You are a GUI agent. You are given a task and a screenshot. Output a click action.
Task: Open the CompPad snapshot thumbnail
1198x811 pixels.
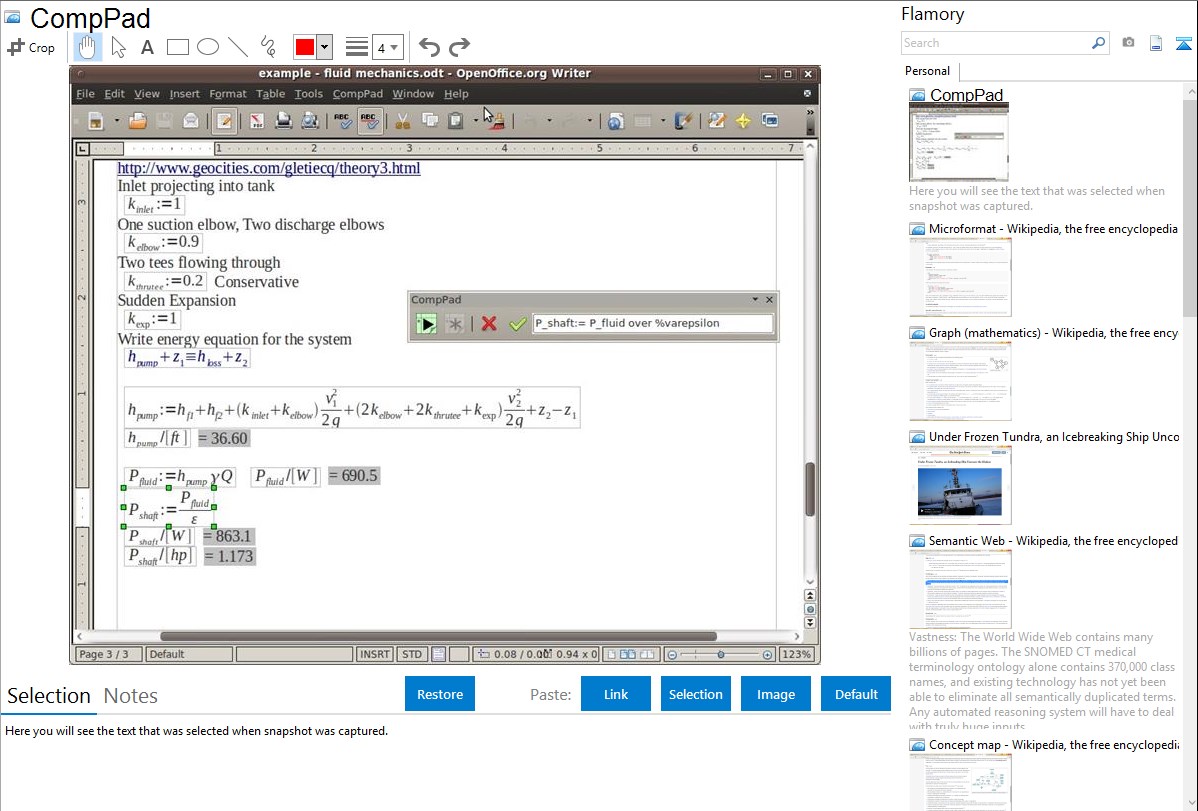coord(959,142)
